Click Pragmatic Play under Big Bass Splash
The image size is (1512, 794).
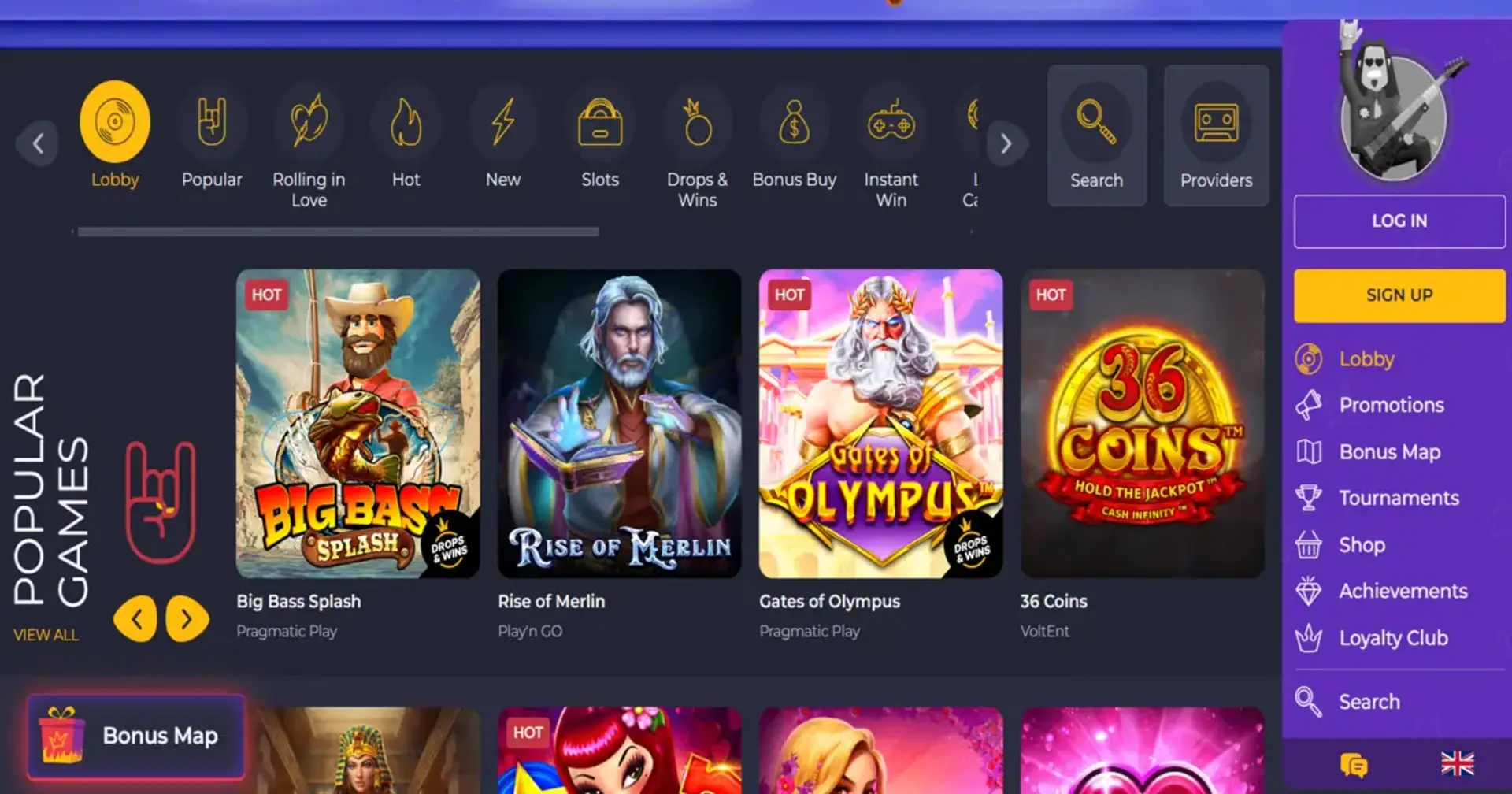[287, 632]
